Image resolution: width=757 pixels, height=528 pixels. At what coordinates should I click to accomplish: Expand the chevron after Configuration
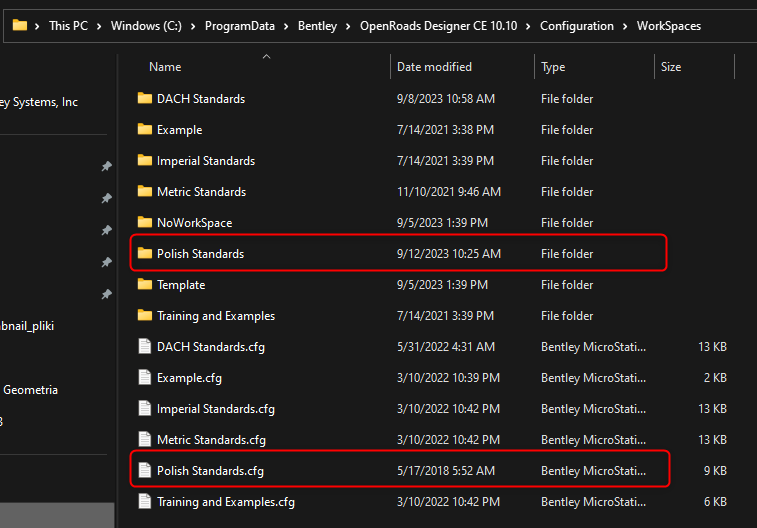click(x=625, y=27)
